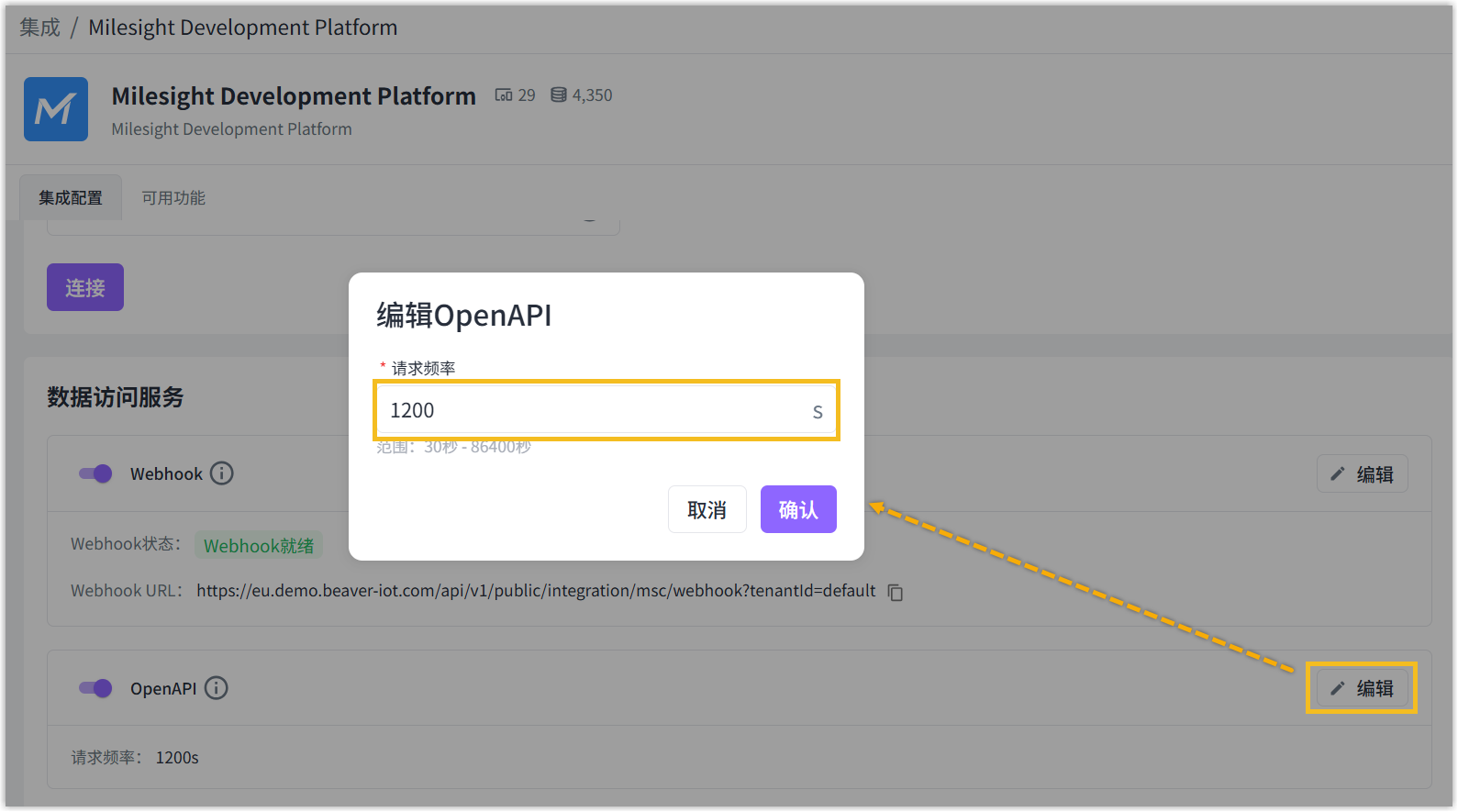The height and width of the screenshot is (812, 1458).
Task: Disable the OpenAPI switch
Action: (x=95, y=688)
